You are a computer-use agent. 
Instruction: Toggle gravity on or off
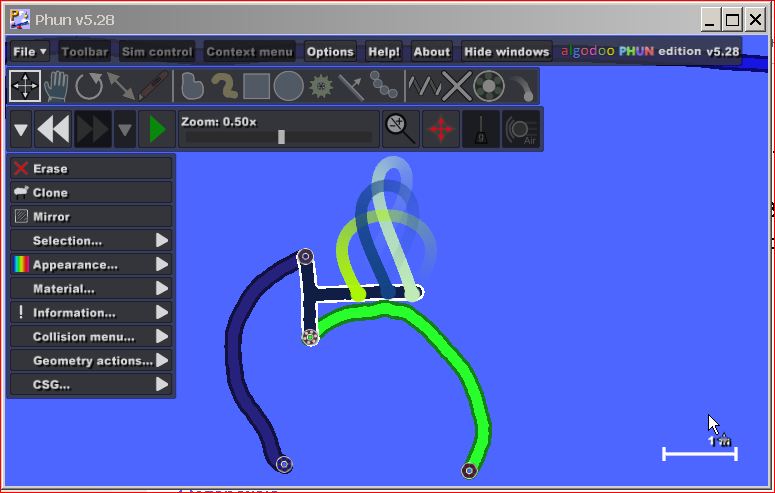pyautogui.click(x=481, y=129)
